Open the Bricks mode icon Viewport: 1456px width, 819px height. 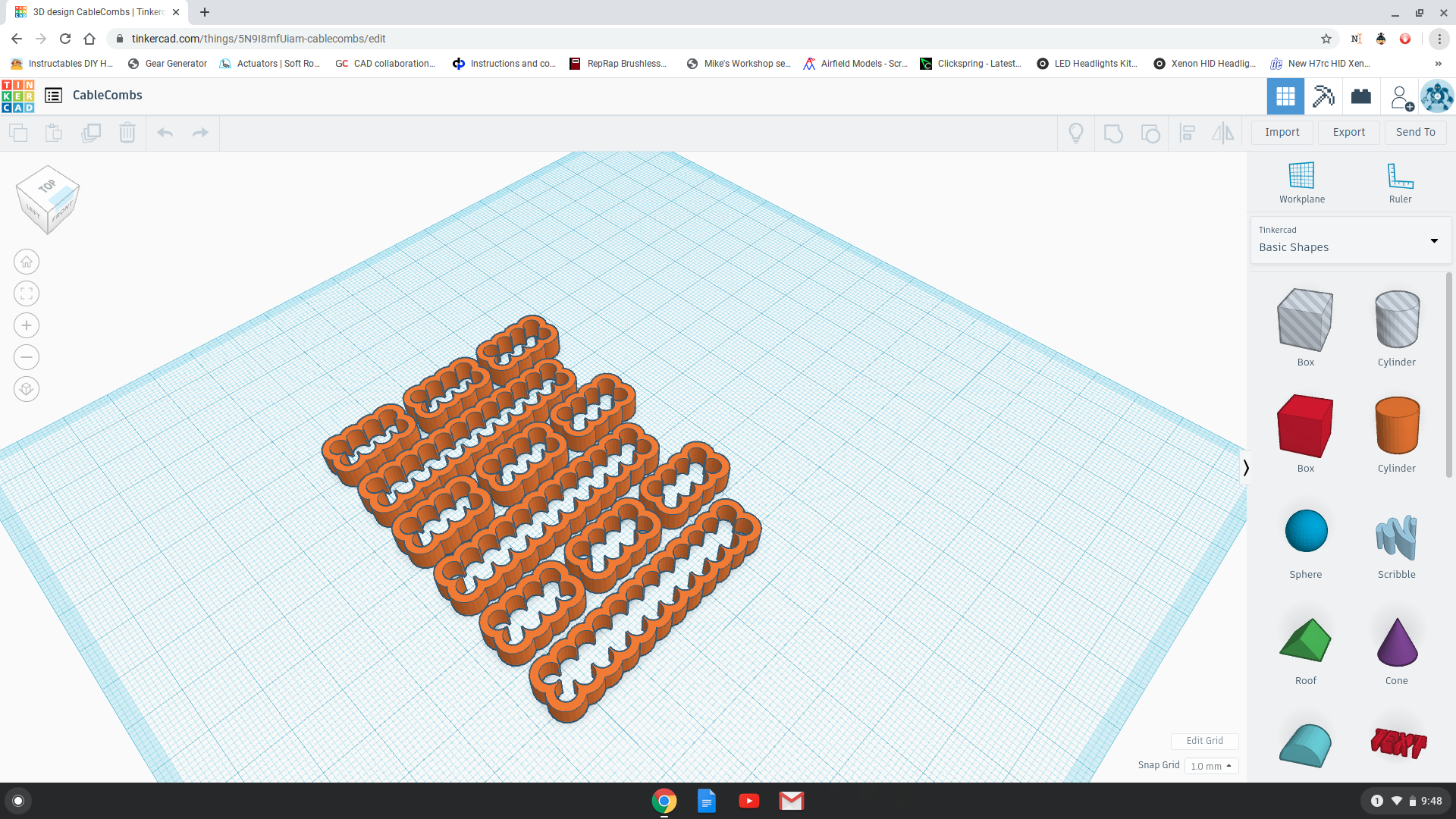1361,96
